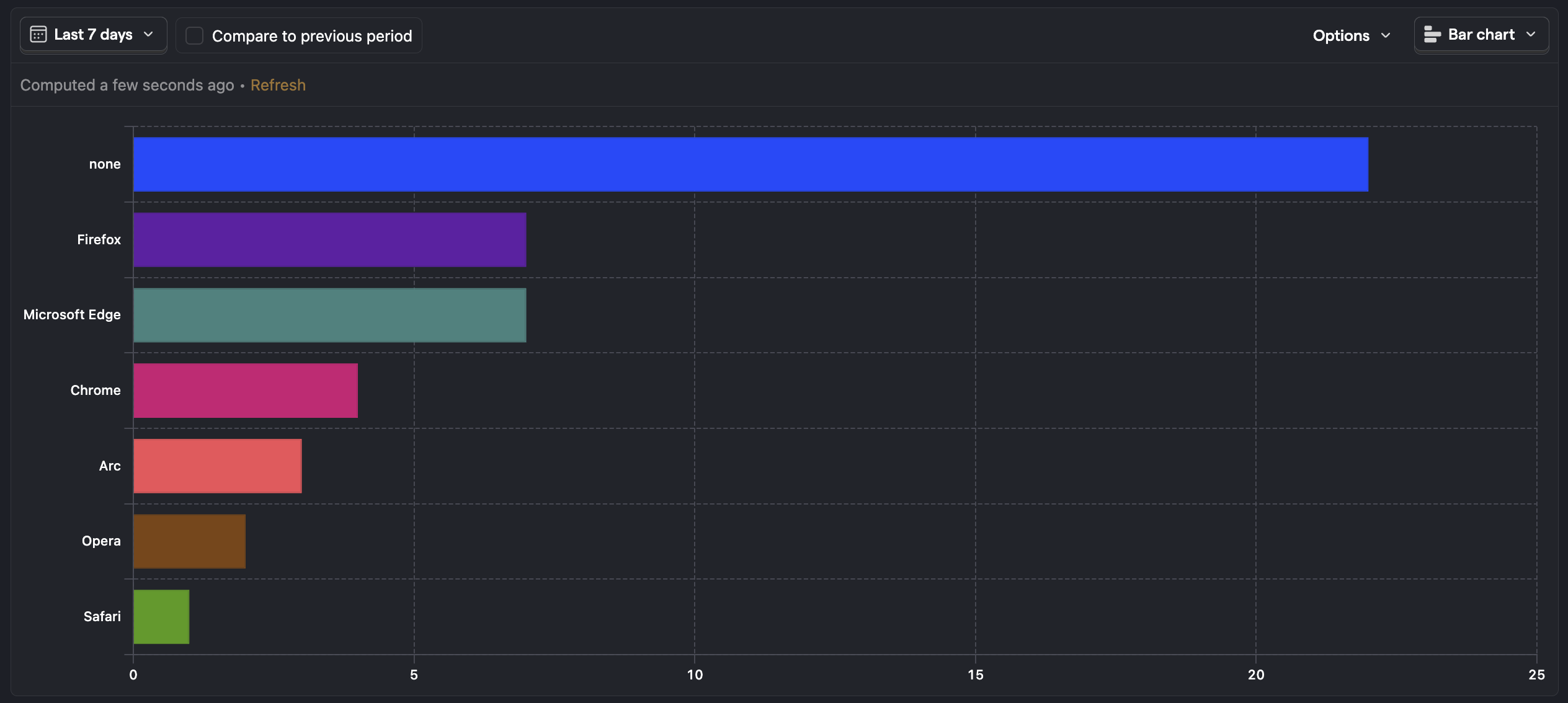The image size is (1568, 703).
Task: Click the x-axis tick value 25
Action: pos(1536,675)
